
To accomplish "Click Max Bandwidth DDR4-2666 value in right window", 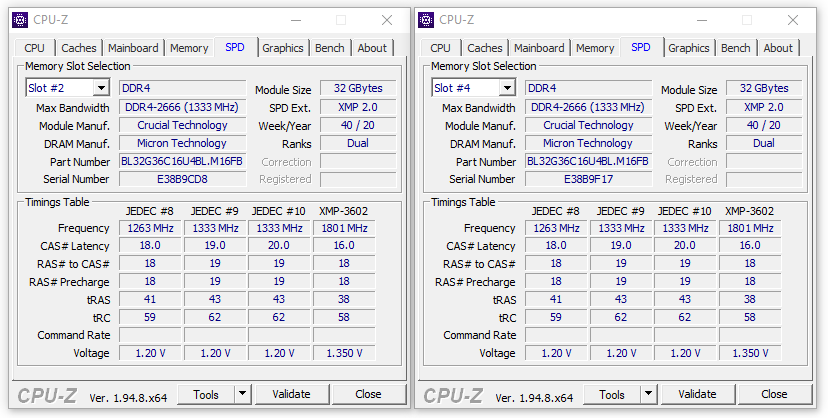I will coord(589,107).
